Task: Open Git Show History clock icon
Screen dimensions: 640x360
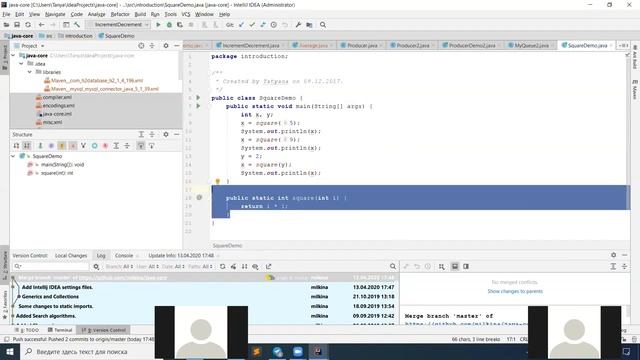Action: click(x=273, y=25)
